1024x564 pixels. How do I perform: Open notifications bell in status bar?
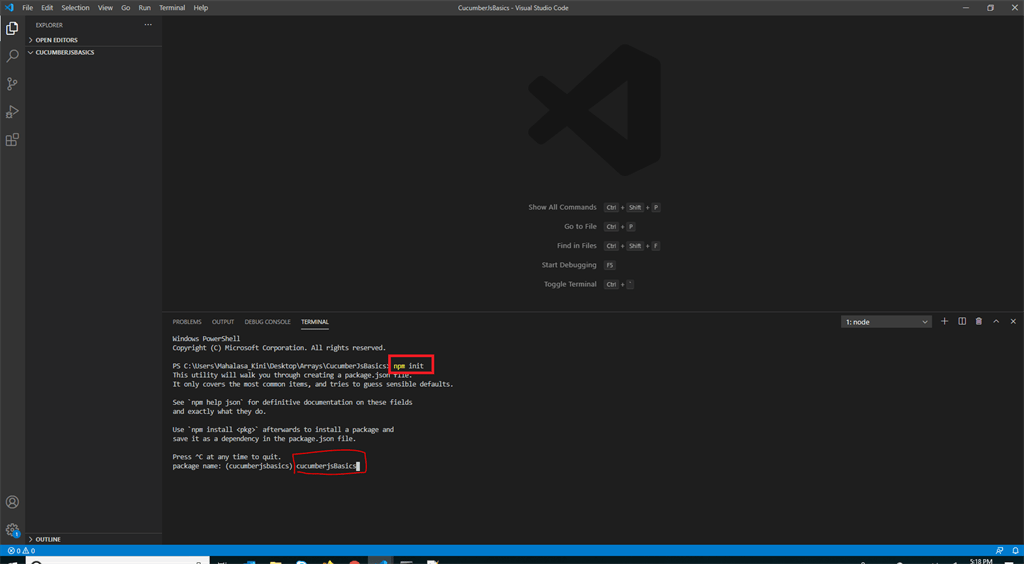pos(1015,550)
